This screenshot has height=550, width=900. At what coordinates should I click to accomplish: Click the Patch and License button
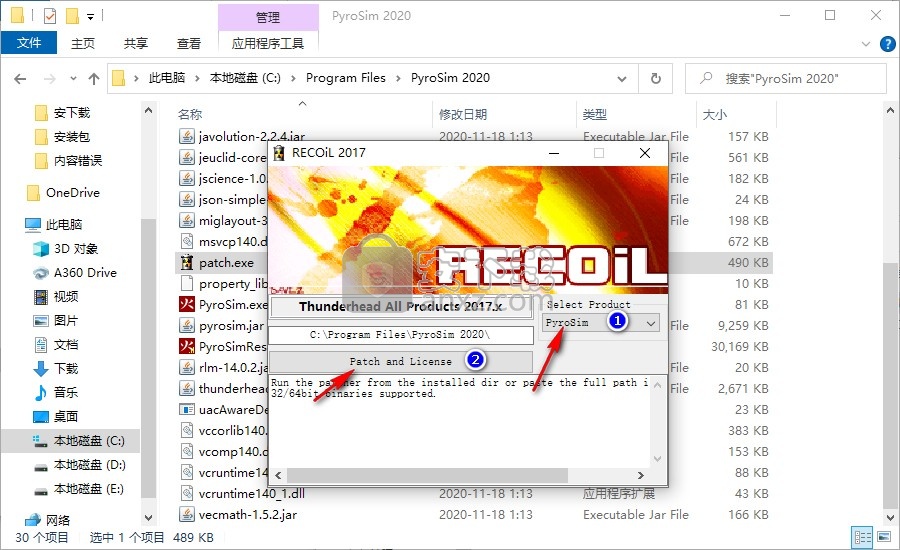click(401, 362)
